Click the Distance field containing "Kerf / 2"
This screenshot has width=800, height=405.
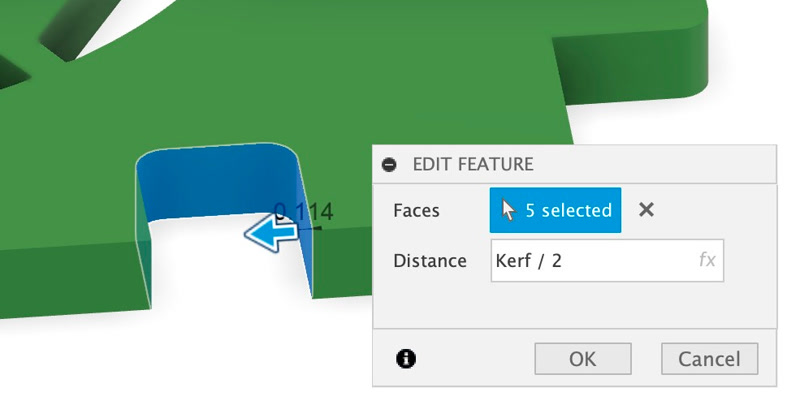point(607,260)
